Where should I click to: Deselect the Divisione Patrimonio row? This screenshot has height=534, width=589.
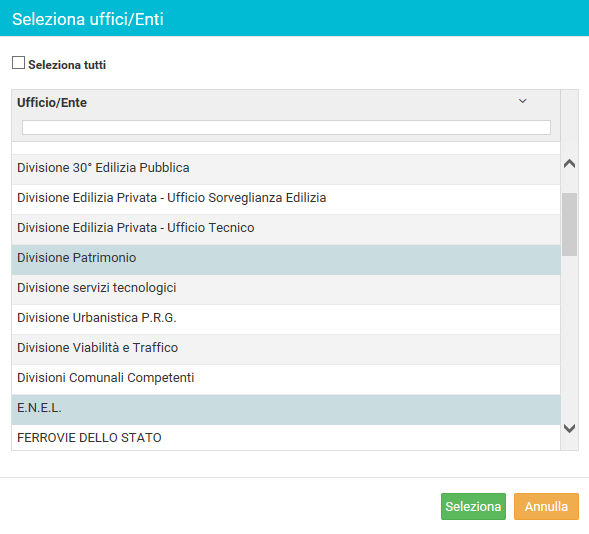point(286,259)
